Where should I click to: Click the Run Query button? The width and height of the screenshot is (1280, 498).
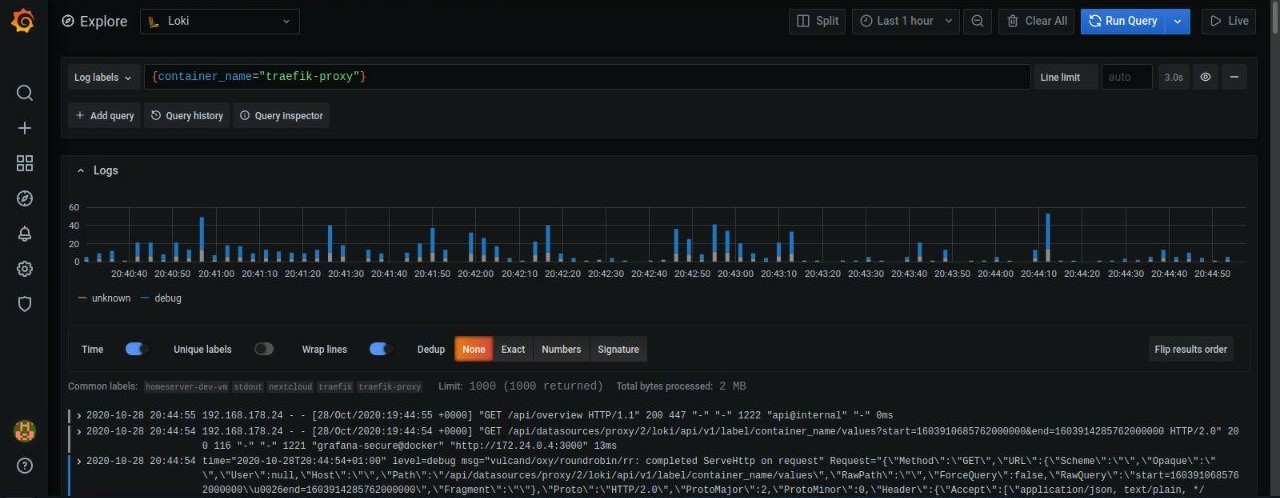1123,21
